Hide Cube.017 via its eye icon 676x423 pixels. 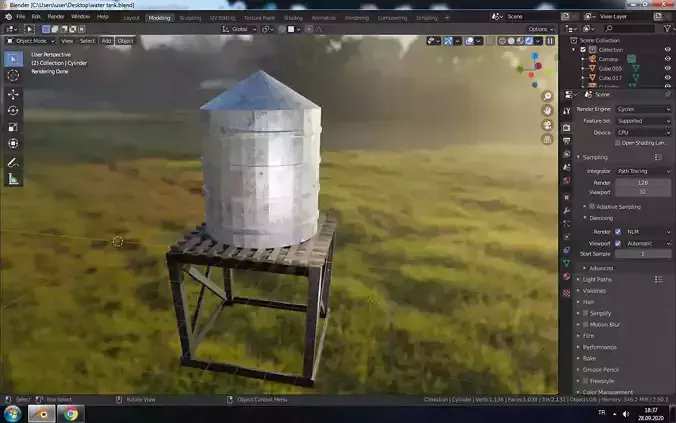667,78
